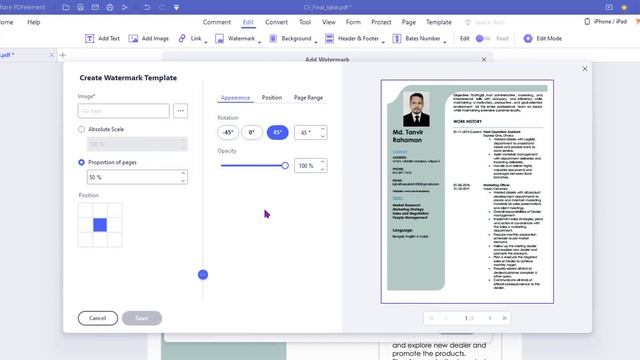Screen dimensions: 640x360
Task: Open the Template menu tab
Action: [439, 22]
